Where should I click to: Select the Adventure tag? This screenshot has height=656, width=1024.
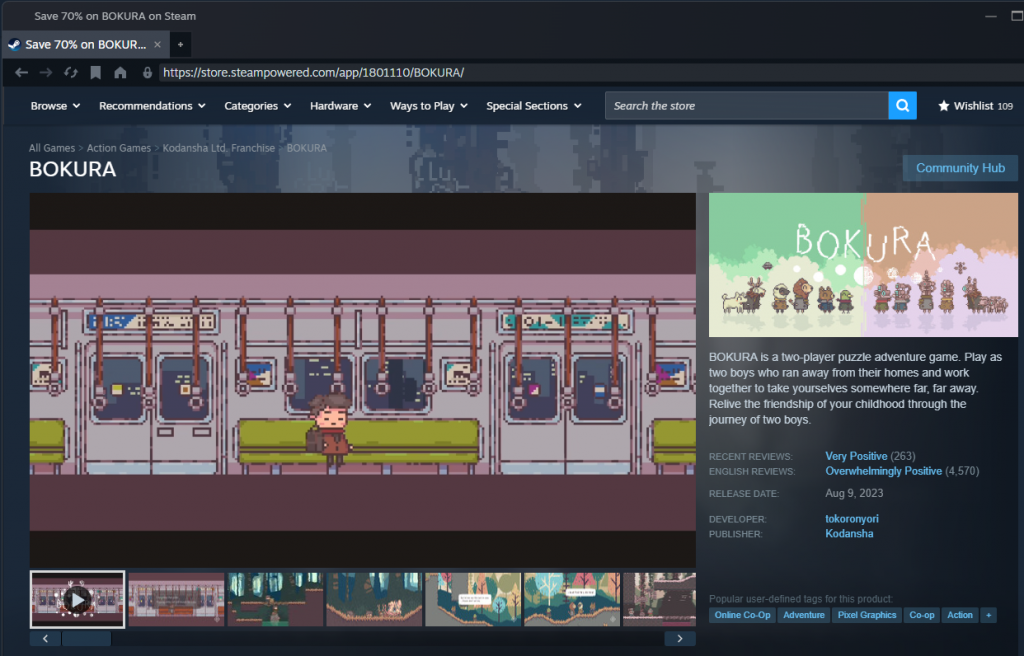pos(803,615)
